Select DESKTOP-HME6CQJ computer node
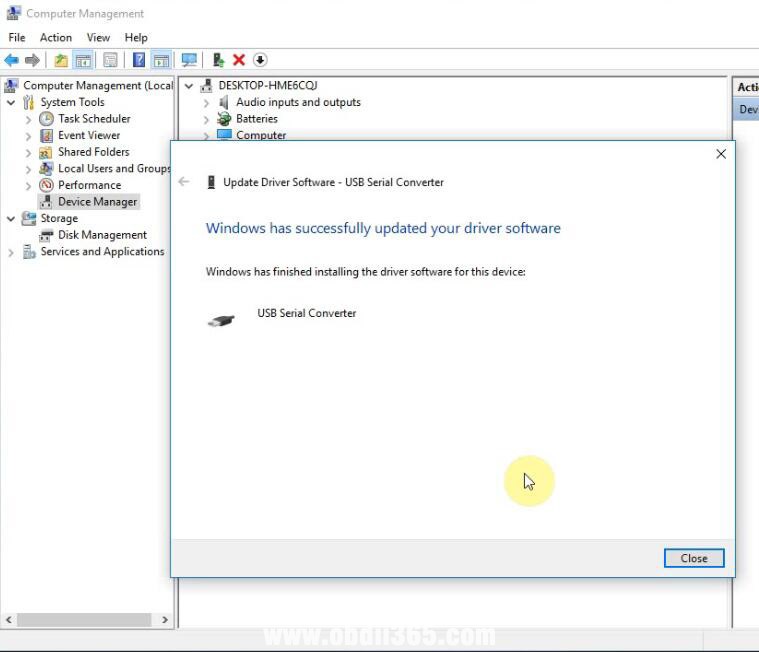 [268, 85]
